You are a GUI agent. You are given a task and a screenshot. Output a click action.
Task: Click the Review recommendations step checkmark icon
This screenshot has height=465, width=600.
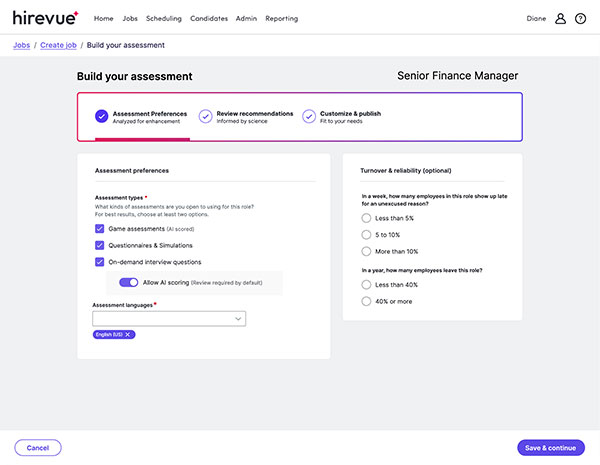pos(205,116)
